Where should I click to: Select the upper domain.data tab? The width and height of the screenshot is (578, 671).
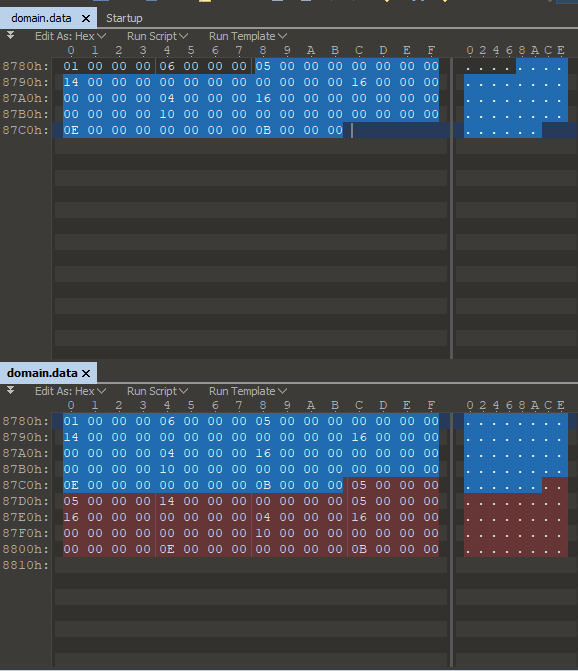click(41, 18)
